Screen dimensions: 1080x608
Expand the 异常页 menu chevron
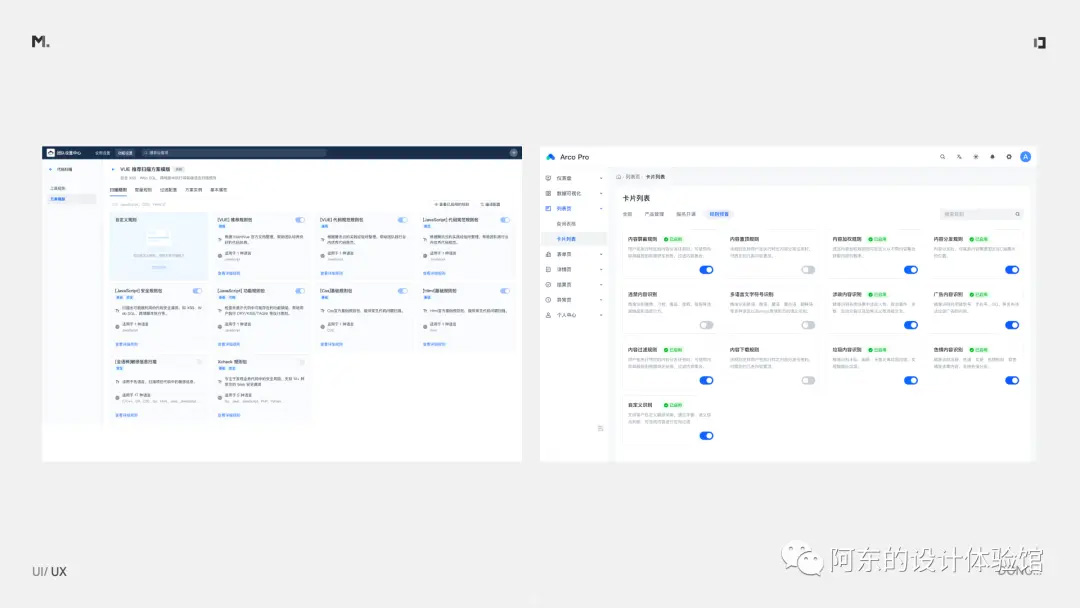(x=601, y=300)
